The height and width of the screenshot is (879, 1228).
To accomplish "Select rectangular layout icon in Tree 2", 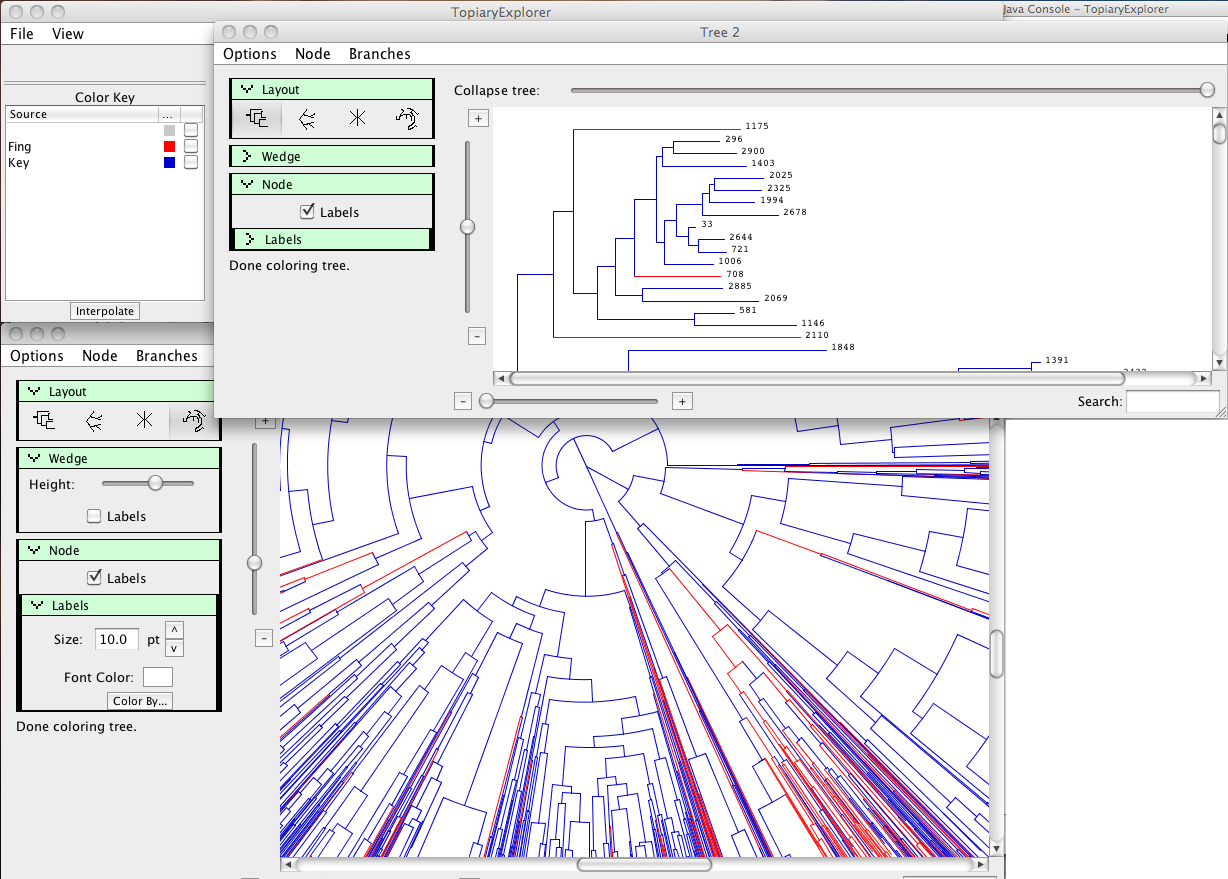I will (257, 118).
